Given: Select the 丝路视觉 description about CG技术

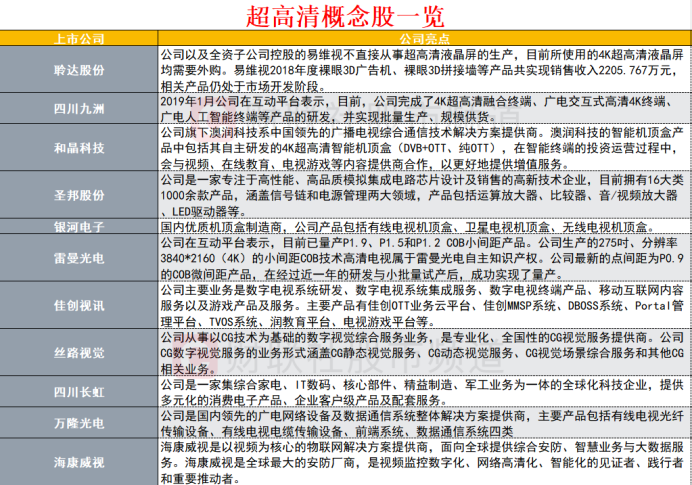Looking at the screenshot, I should 422,353.
